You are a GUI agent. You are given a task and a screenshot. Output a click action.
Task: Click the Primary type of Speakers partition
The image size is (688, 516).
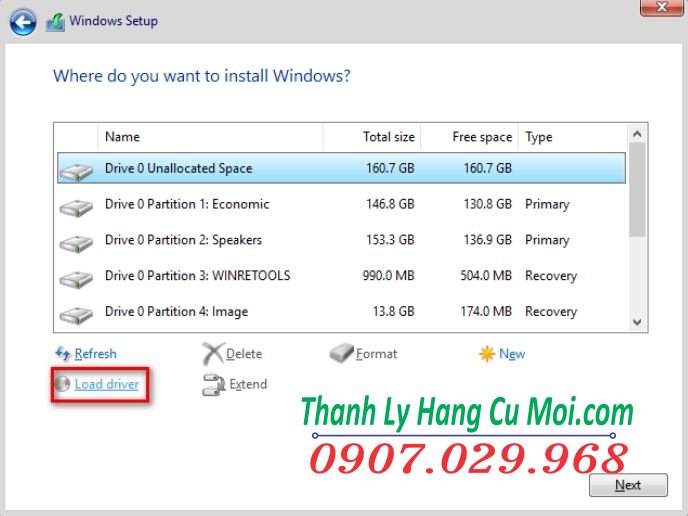[547, 241]
